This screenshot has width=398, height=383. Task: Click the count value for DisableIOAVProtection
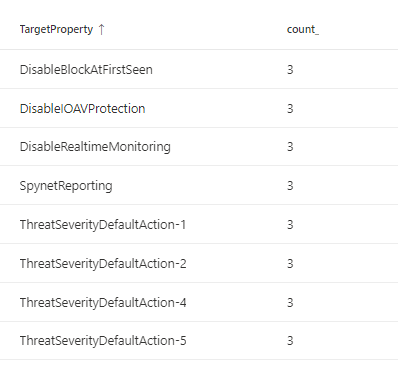point(290,109)
